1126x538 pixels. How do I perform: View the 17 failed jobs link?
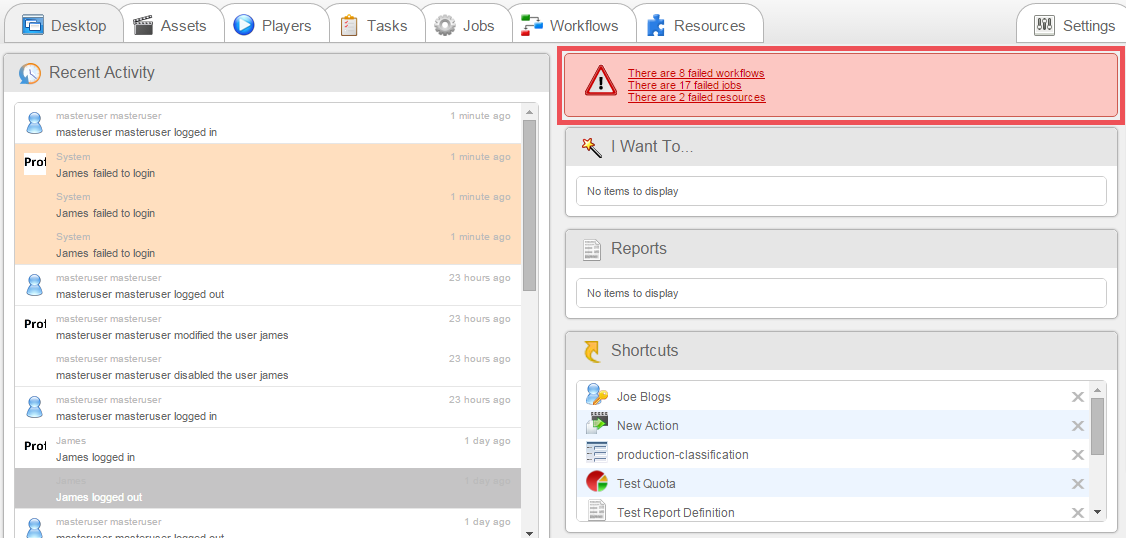click(684, 86)
